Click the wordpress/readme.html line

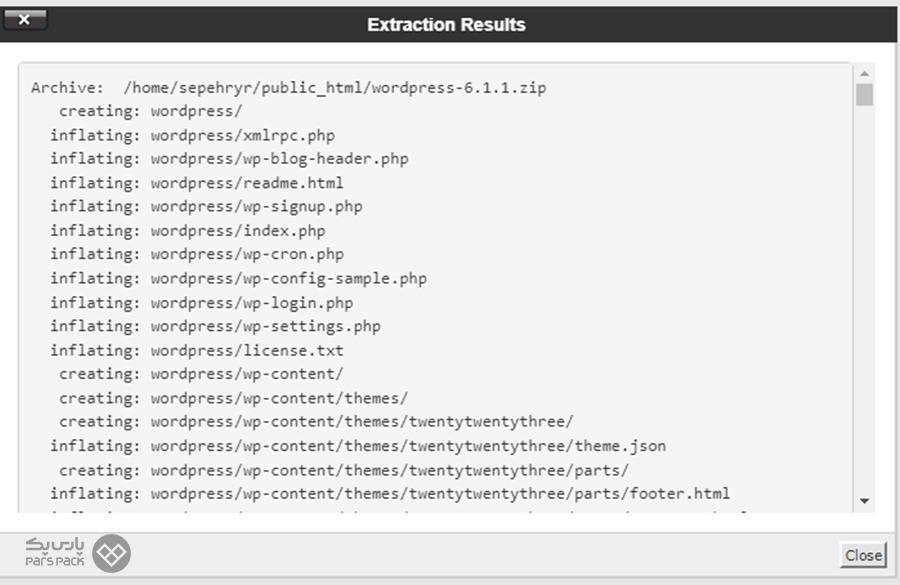197,183
